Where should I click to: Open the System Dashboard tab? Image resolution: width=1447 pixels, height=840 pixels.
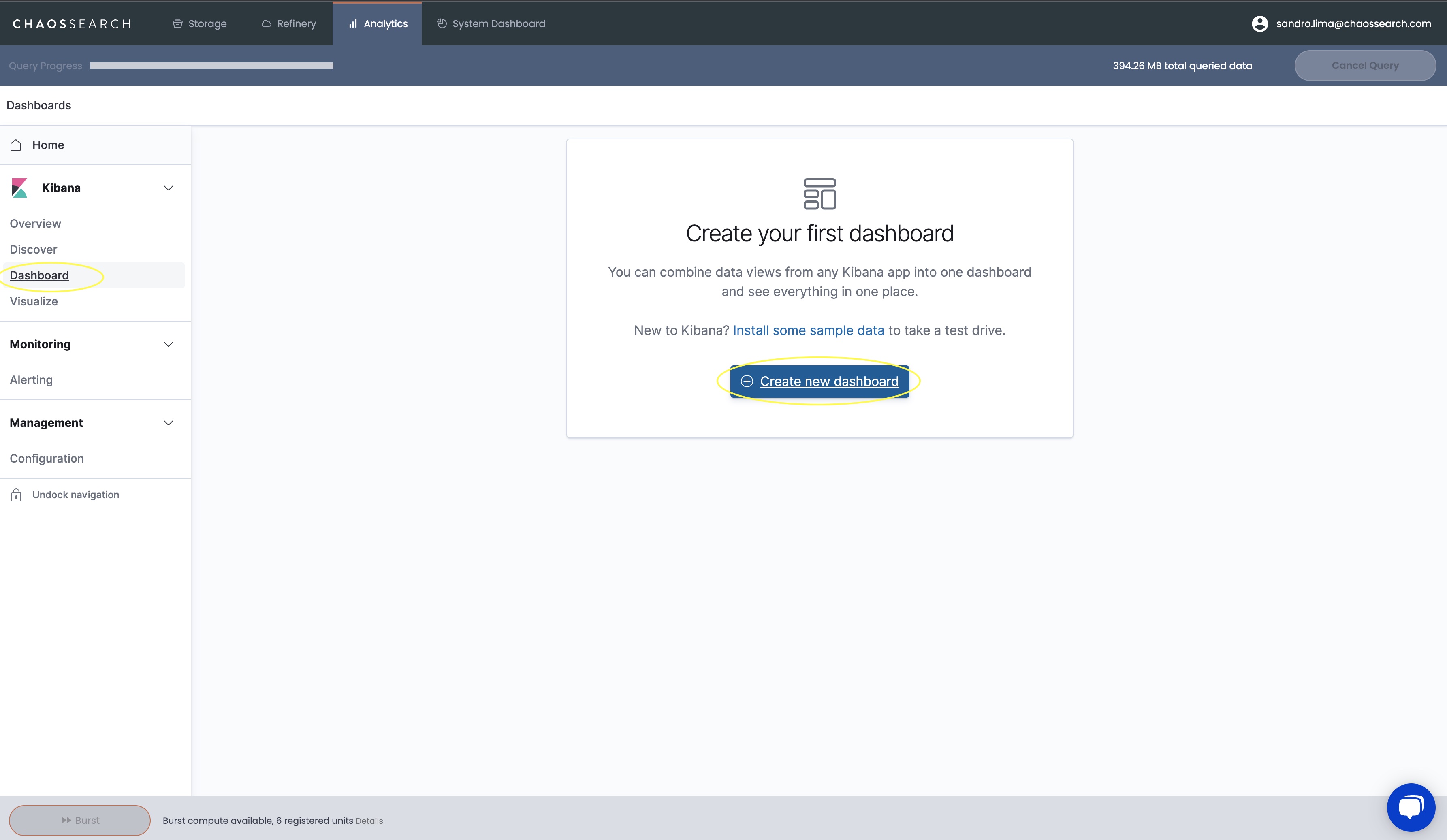[491, 23]
